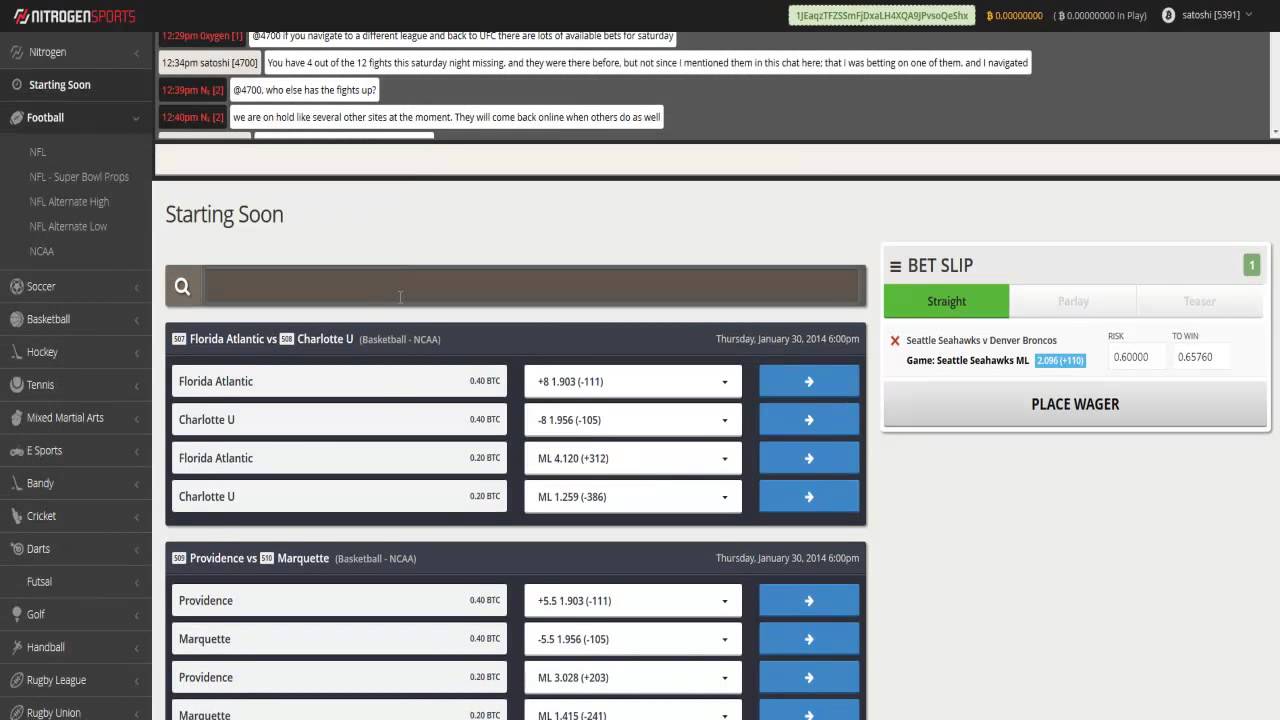The width and height of the screenshot is (1280, 720).
Task: Click the Golf icon in sidebar
Action: click(16, 615)
